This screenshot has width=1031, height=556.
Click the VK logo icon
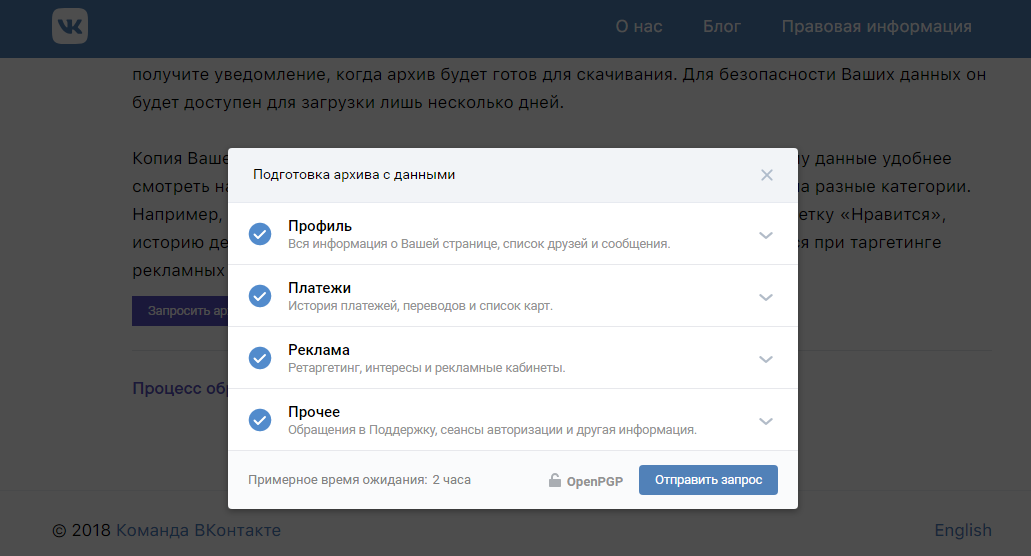coord(70,26)
